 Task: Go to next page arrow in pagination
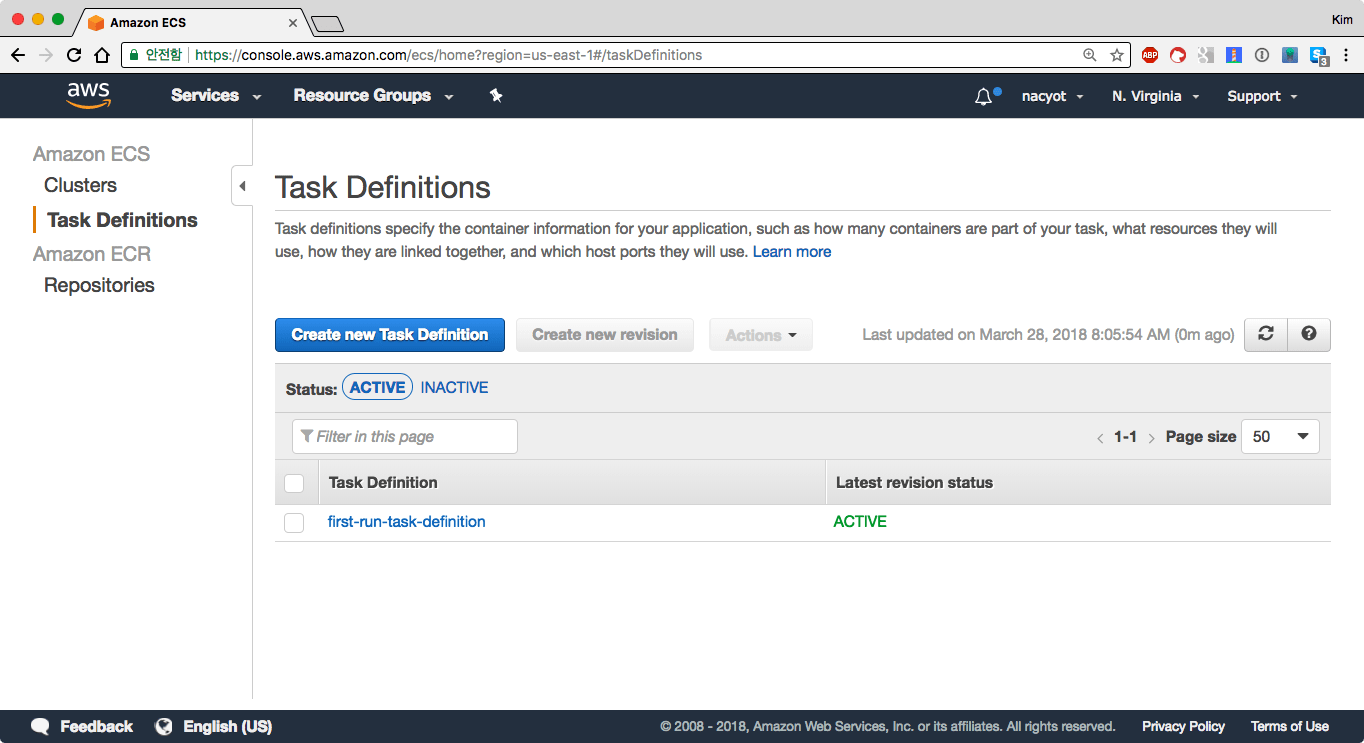[x=1151, y=438]
